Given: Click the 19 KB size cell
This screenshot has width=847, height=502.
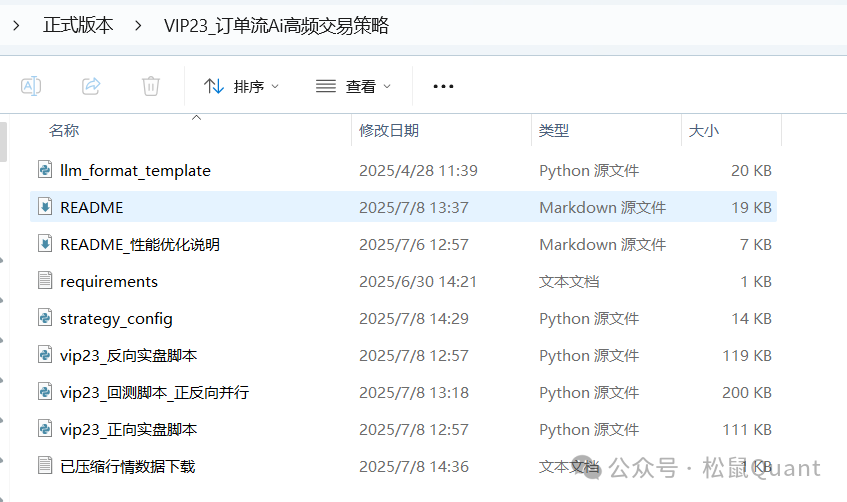Looking at the screenshot, I should pyautogui.click(x=751, y=208).
